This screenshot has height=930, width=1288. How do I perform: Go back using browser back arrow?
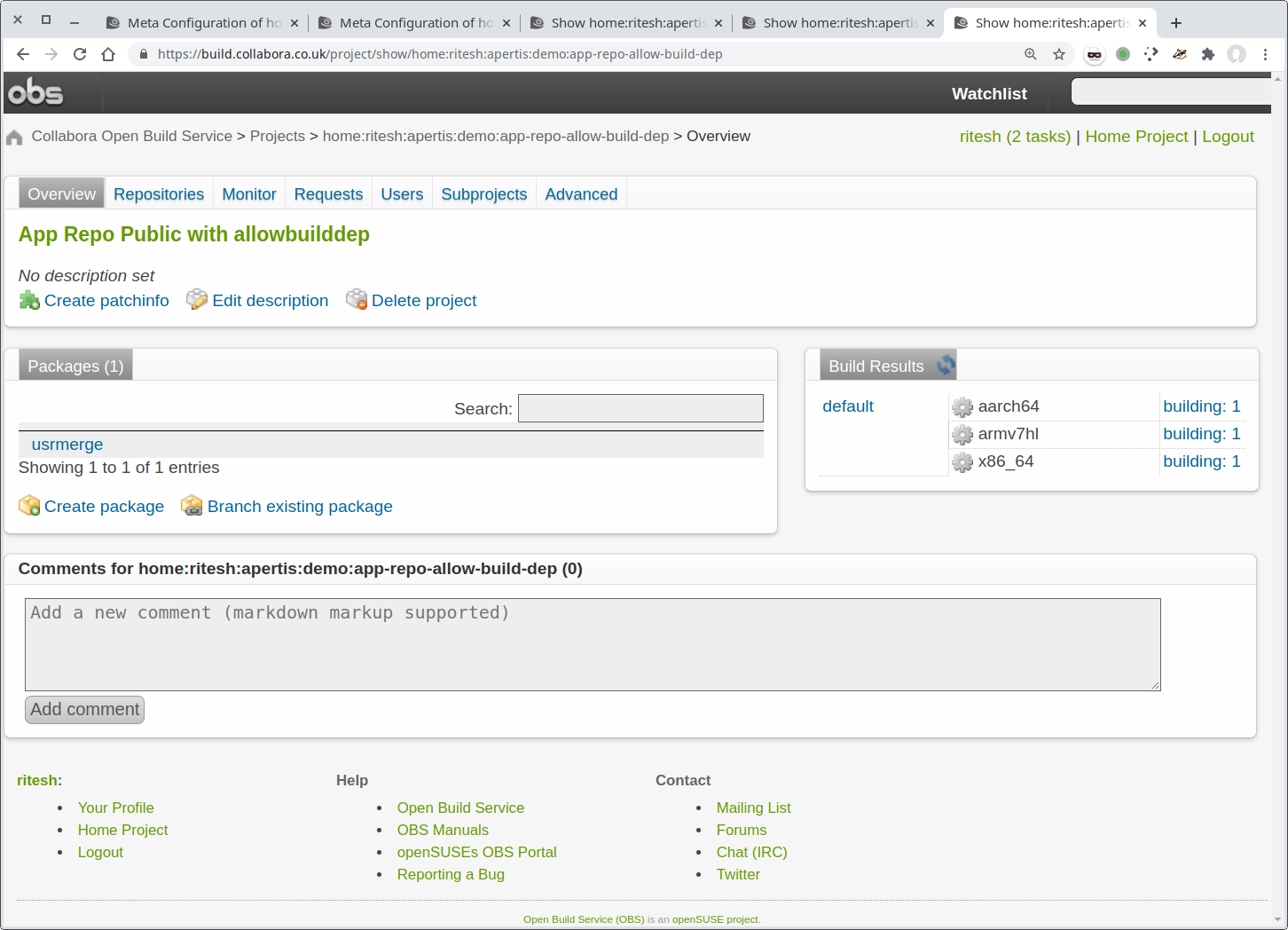point(23,54)
